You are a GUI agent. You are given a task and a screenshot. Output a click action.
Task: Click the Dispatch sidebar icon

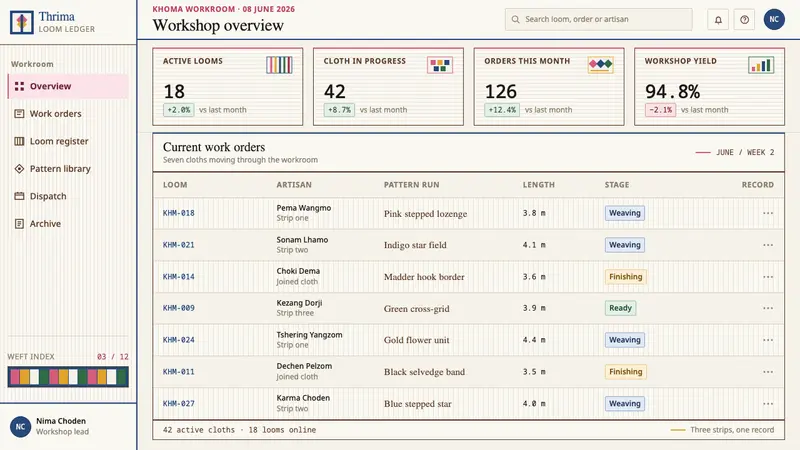(19, 196)
